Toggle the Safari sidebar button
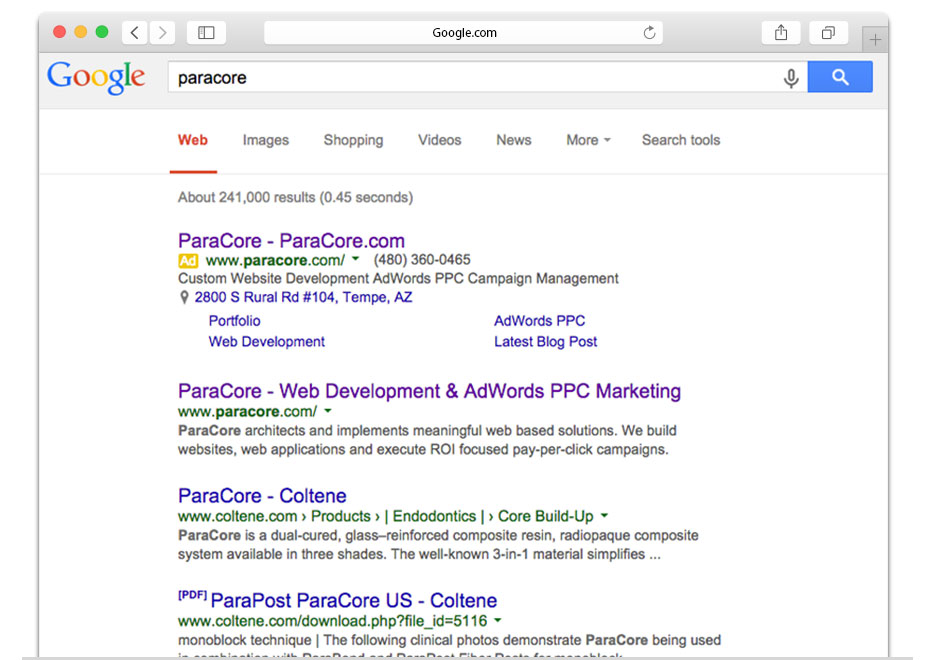The image size is (928, 660). [206, 33]
